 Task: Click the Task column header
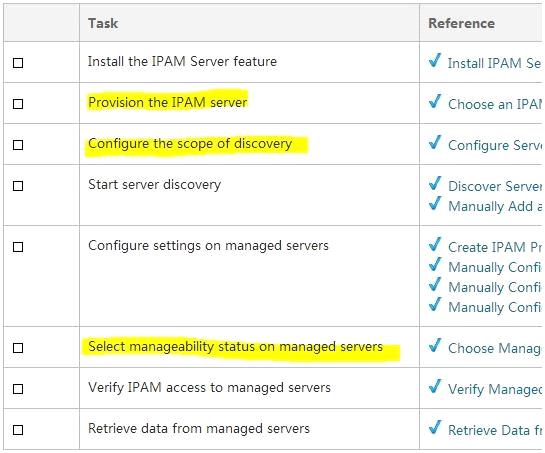pos(103,23)
